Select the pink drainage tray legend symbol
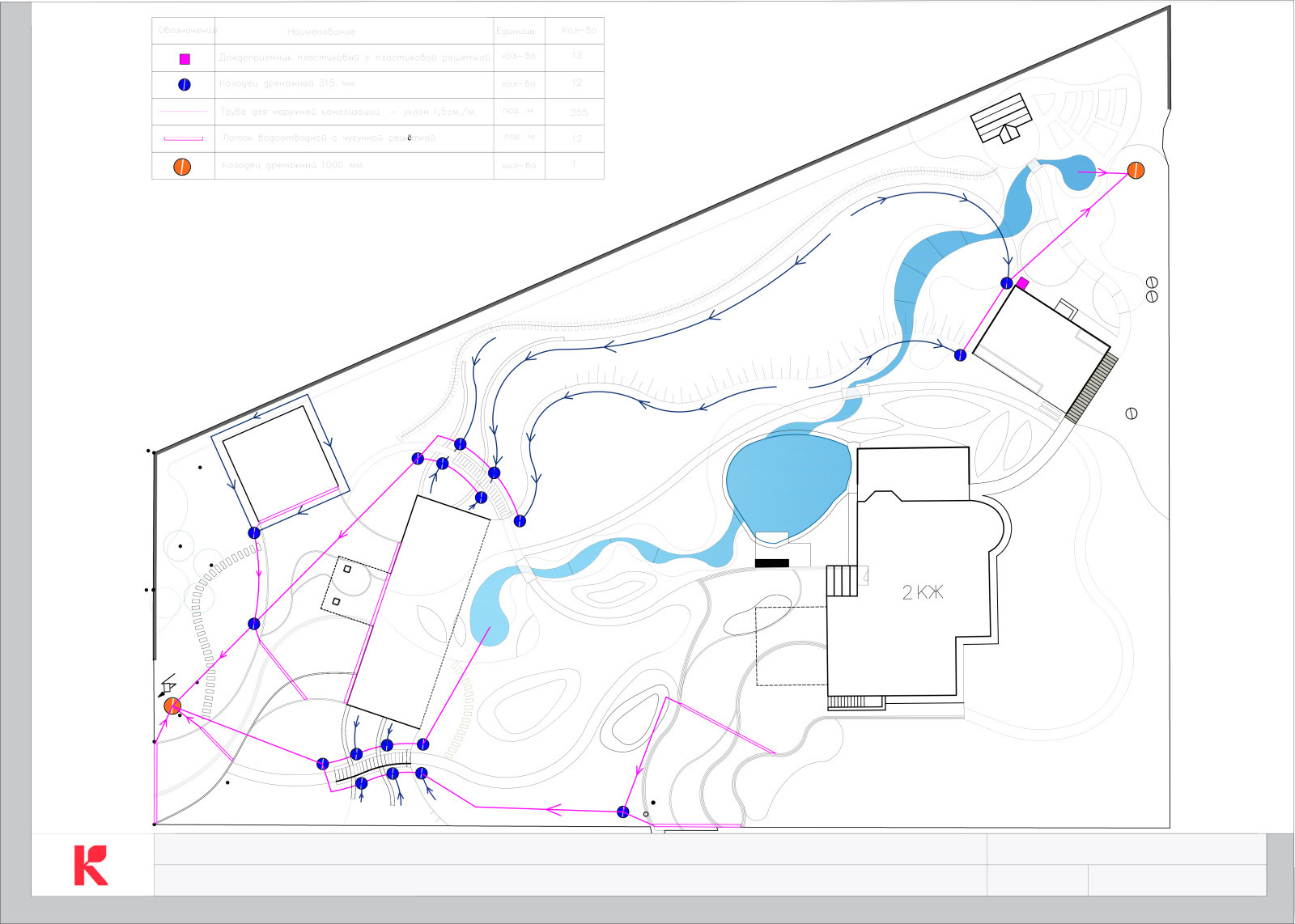The image size is (1295, 924). click(184, 138)
